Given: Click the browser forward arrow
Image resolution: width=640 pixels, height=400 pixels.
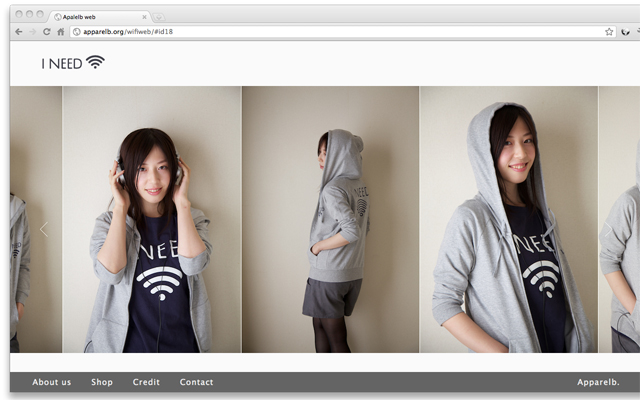Looking at the screenshot, I should (x=32, y=32).
